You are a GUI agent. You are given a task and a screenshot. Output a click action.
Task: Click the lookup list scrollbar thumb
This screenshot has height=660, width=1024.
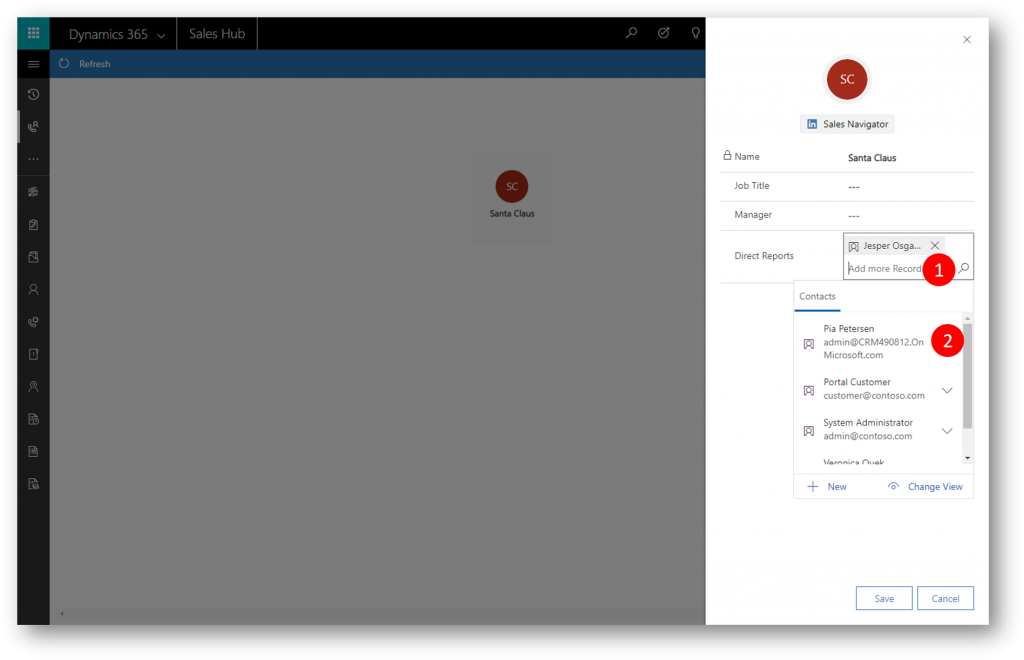[x=968, y=376]
